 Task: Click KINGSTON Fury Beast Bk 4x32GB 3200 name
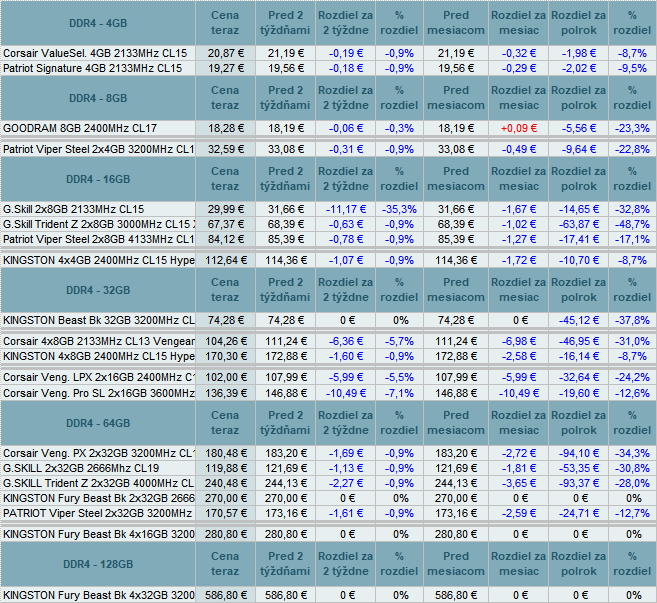[x=98, y=595]
